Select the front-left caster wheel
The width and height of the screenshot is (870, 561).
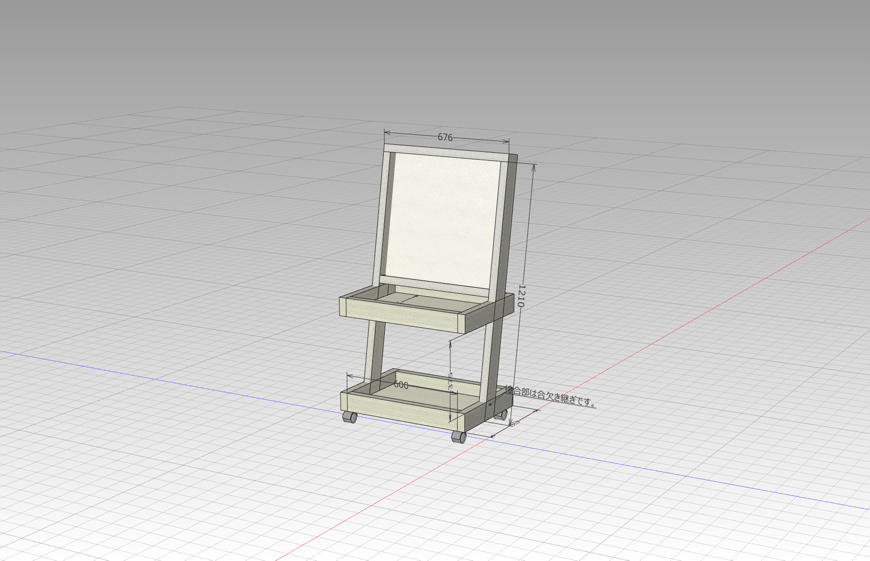(x=350, y=417)
